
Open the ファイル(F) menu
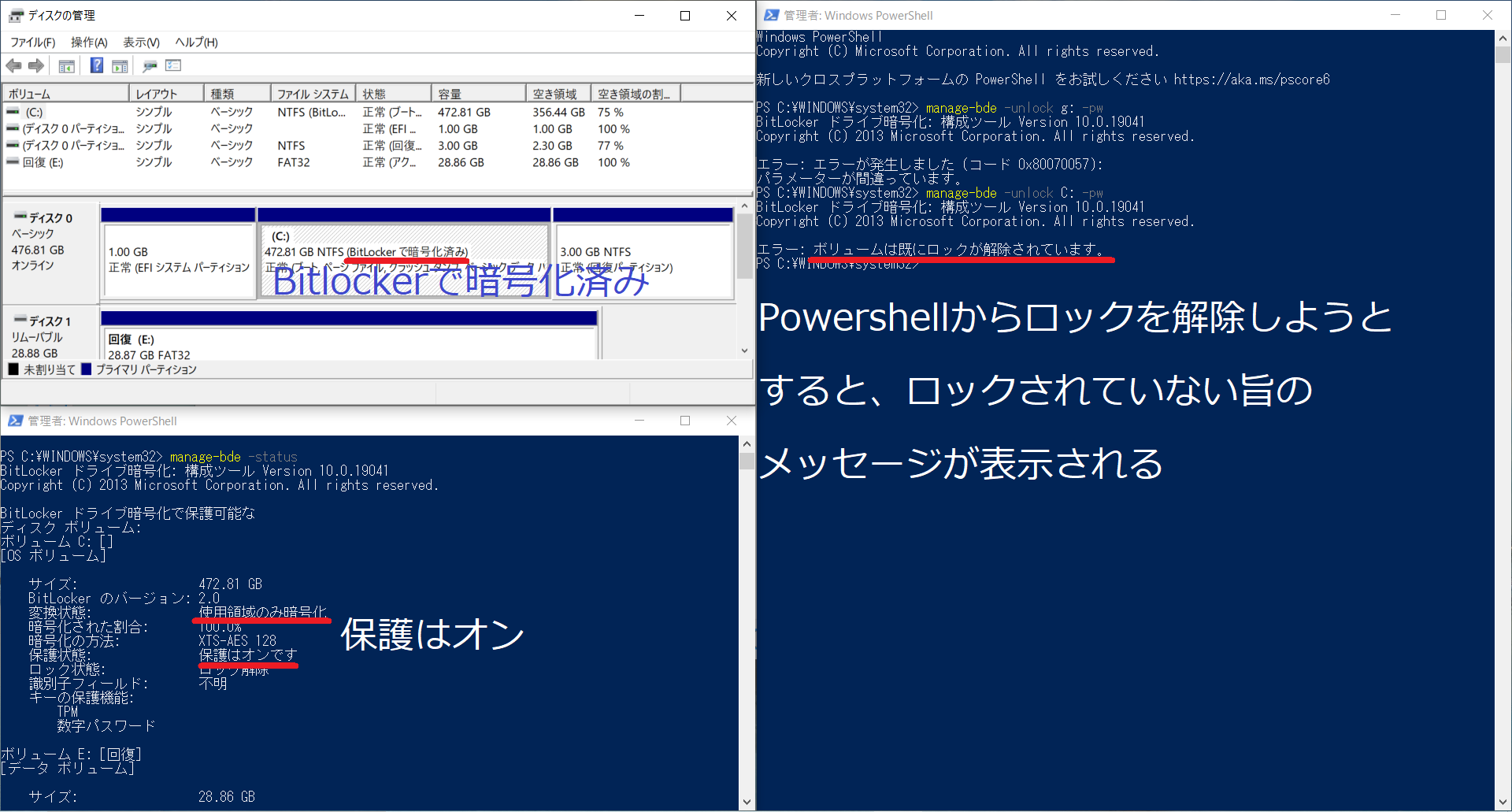(x=32, y=42)
